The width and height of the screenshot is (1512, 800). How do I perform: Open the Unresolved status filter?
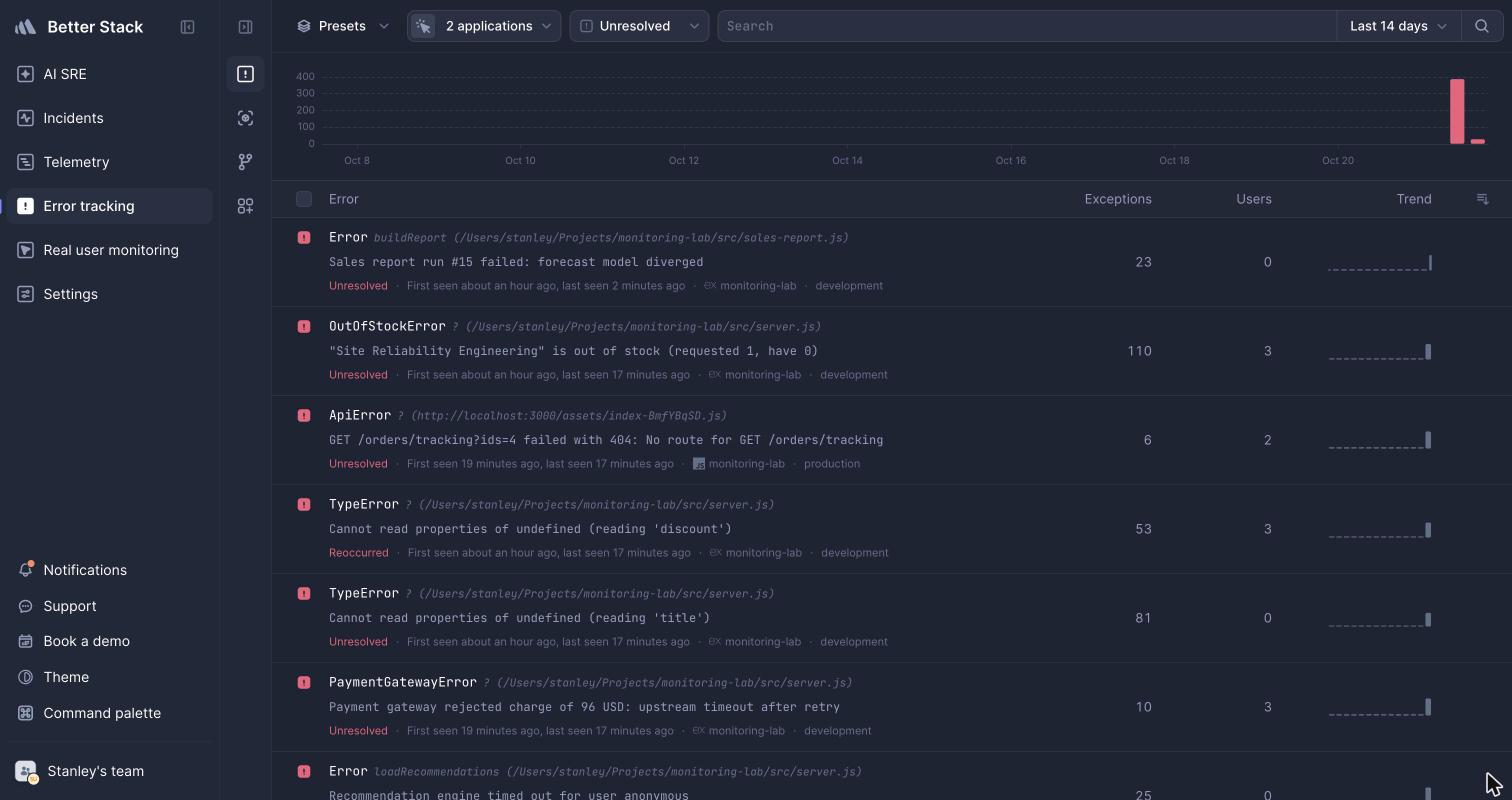[x=639, y=26]
